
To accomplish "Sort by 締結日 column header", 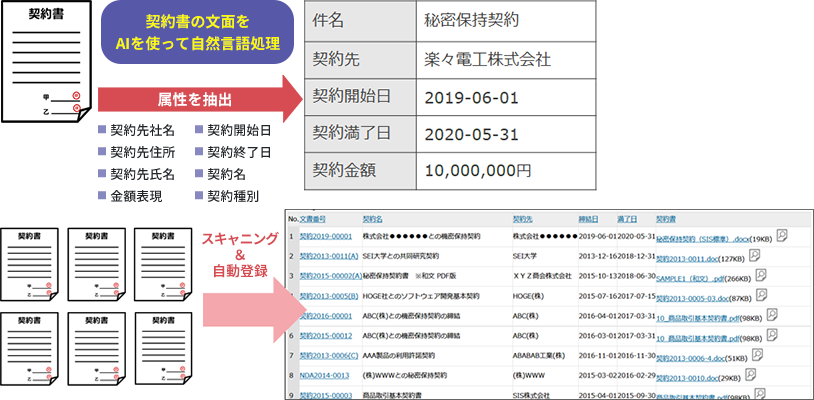I will tap(588, 219).
